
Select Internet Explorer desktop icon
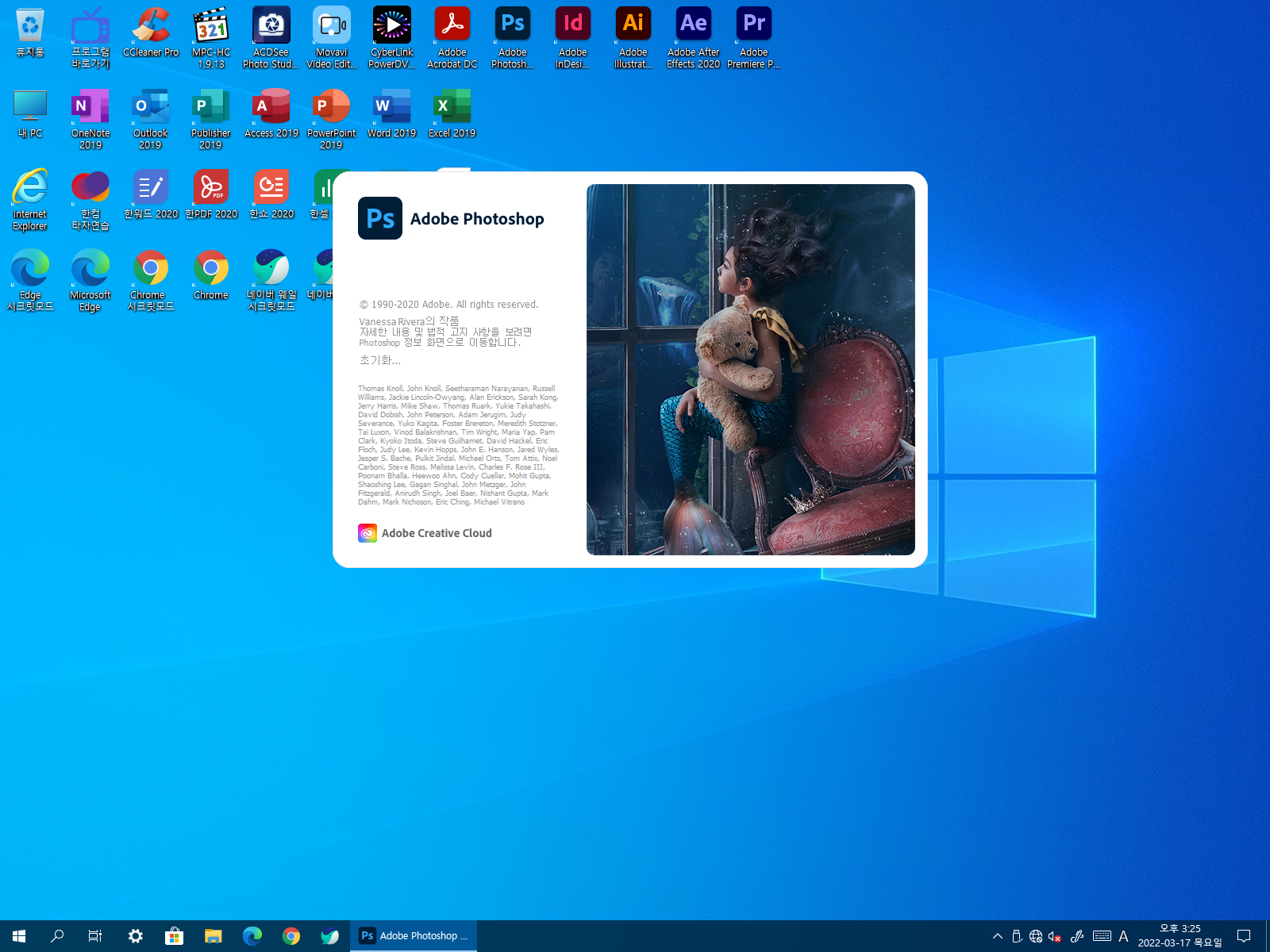pos(30,200)
